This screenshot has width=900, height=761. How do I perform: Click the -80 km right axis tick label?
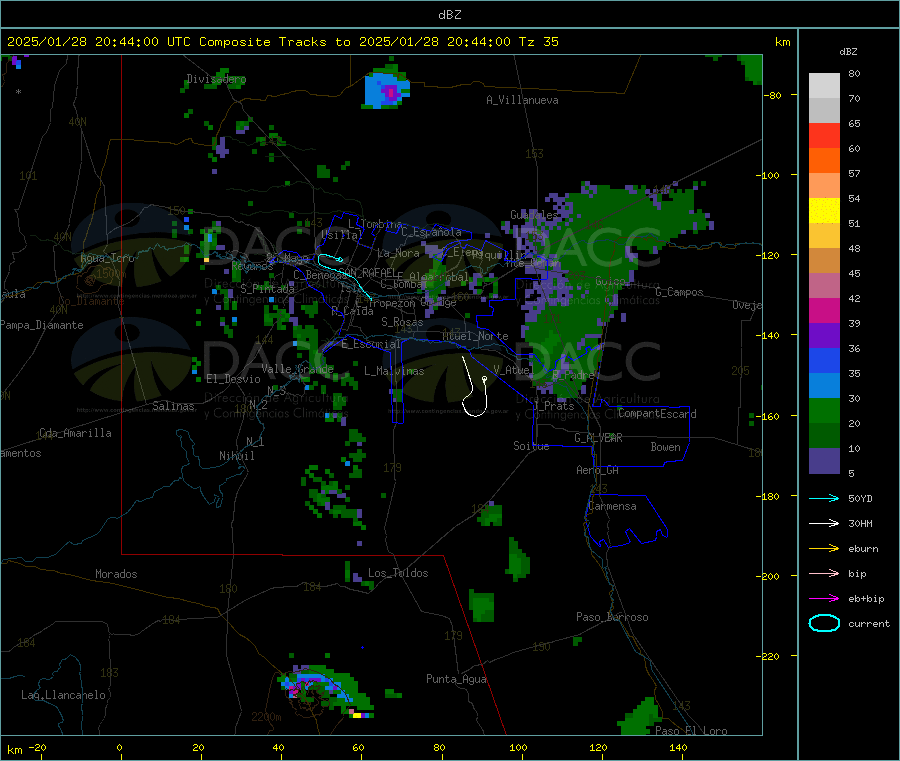771,95
